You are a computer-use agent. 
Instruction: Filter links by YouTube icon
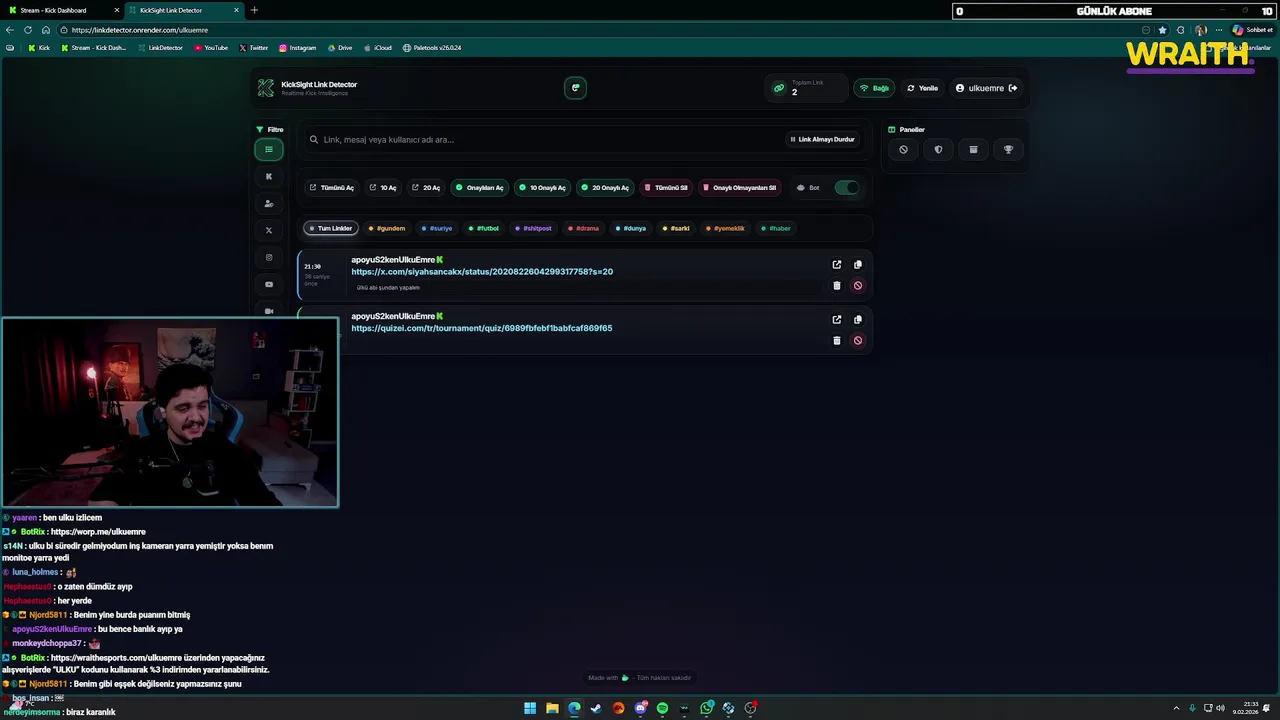pos(268,284)
